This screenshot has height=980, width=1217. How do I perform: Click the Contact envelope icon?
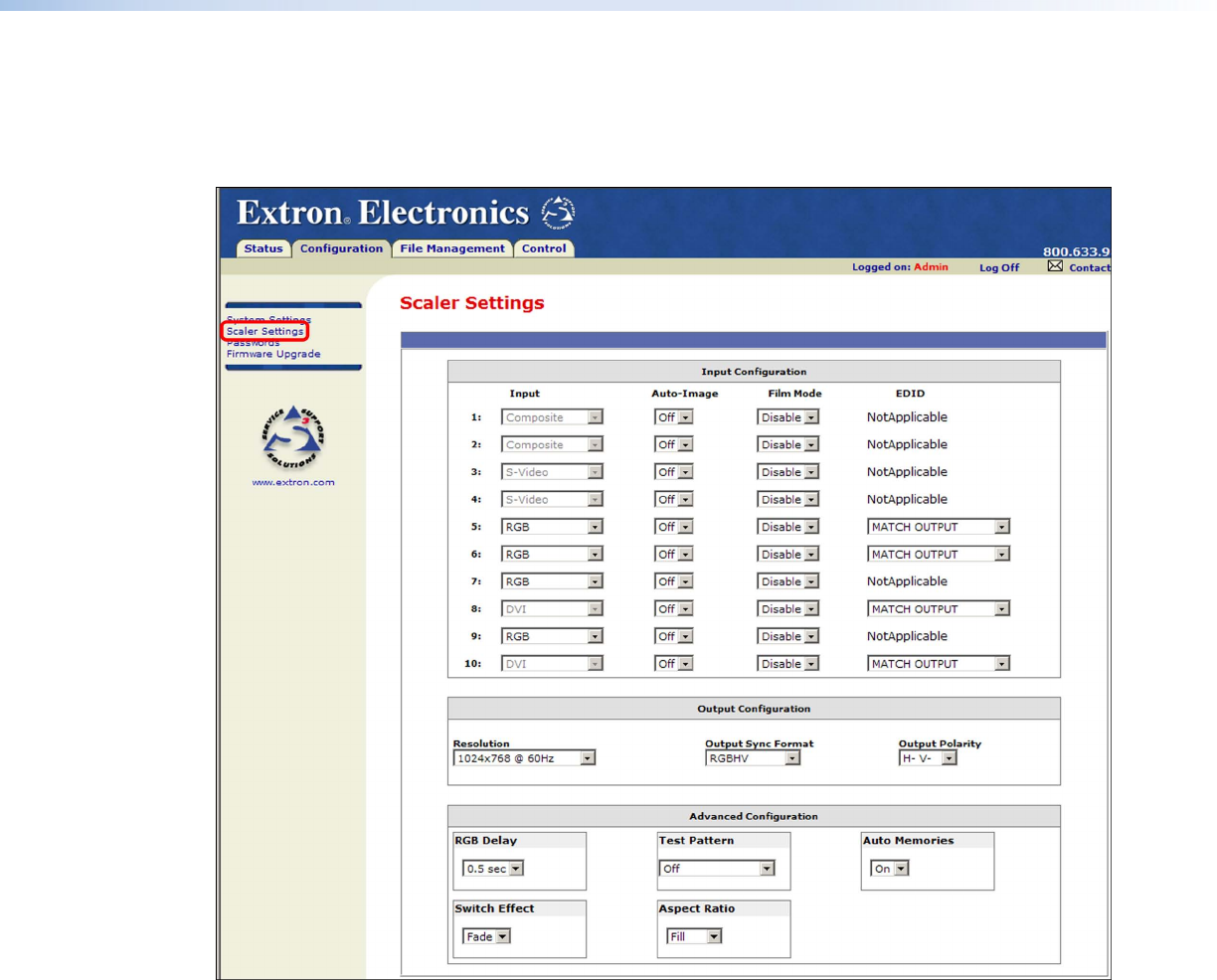pos(1055,266)
